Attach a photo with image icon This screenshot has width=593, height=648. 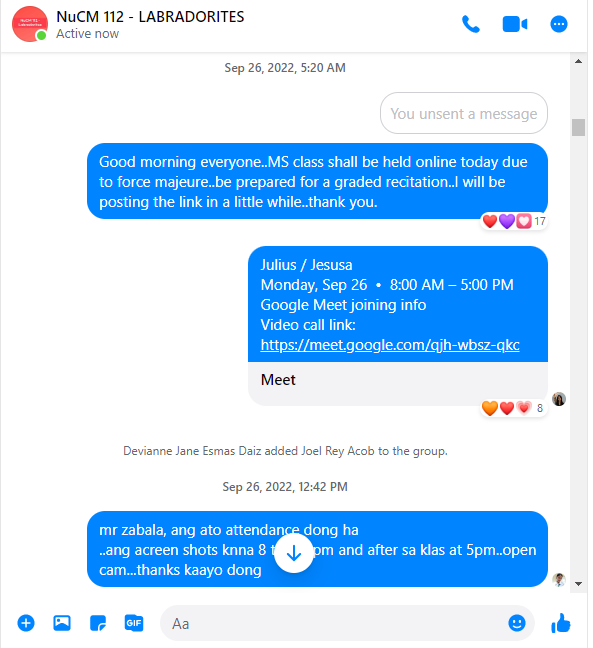(x=62, y=623)
